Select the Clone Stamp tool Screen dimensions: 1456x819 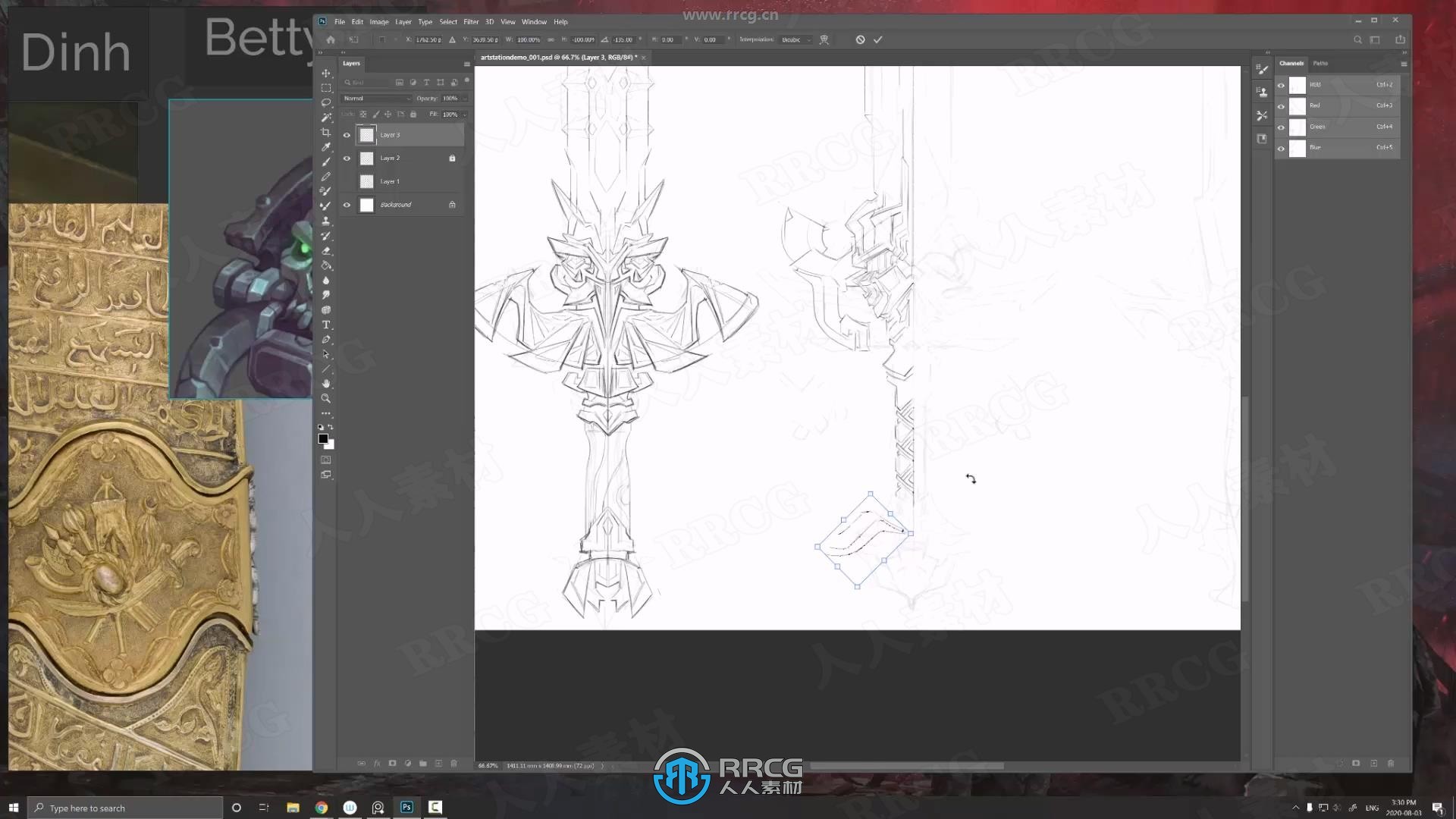pos(326,221)
